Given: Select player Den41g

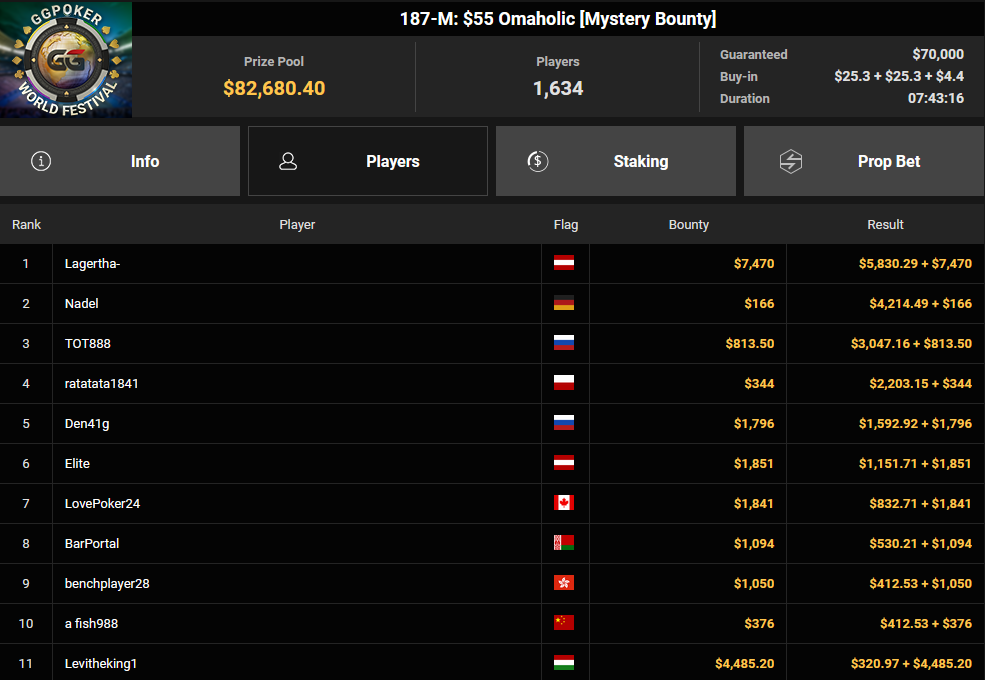Looking at the screenshot, I should 87,424.
